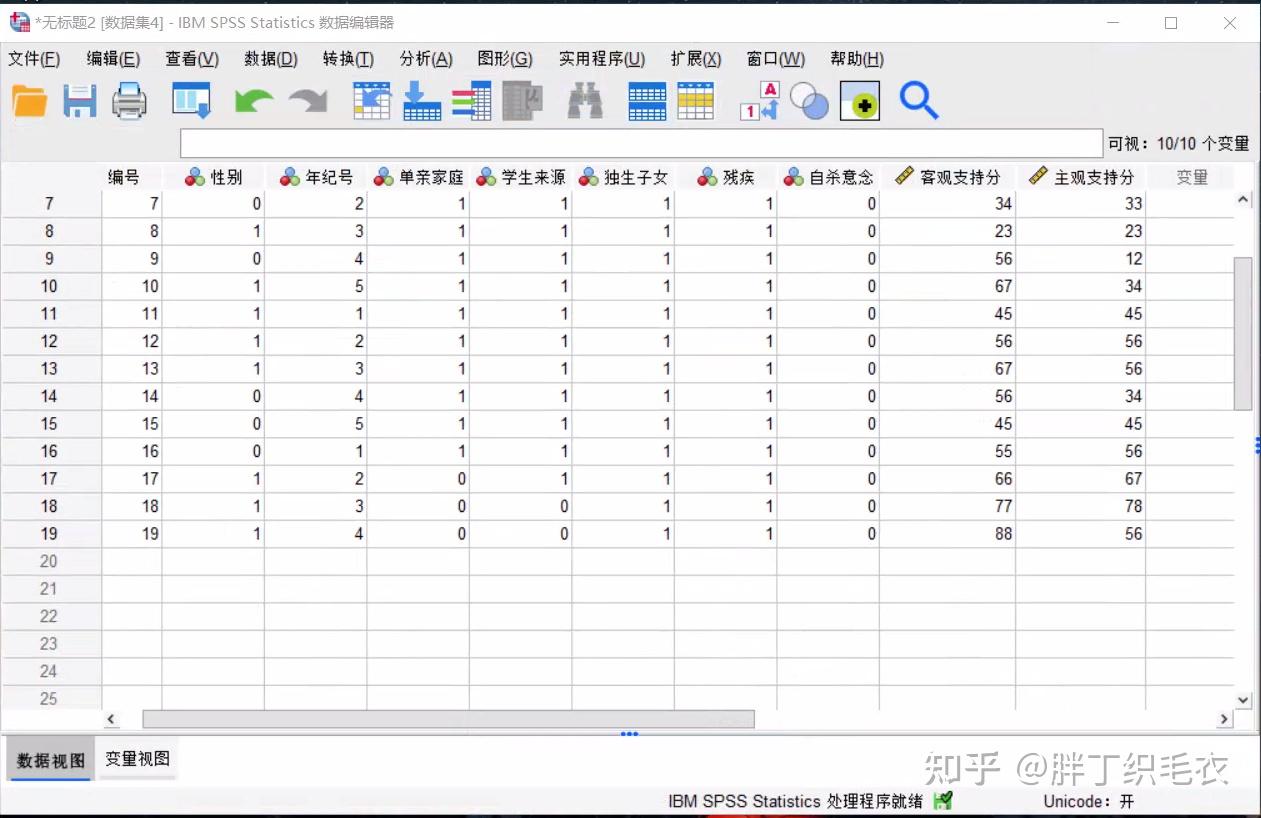
Task: Click 性别 cell in row 16
Action: 213,451
